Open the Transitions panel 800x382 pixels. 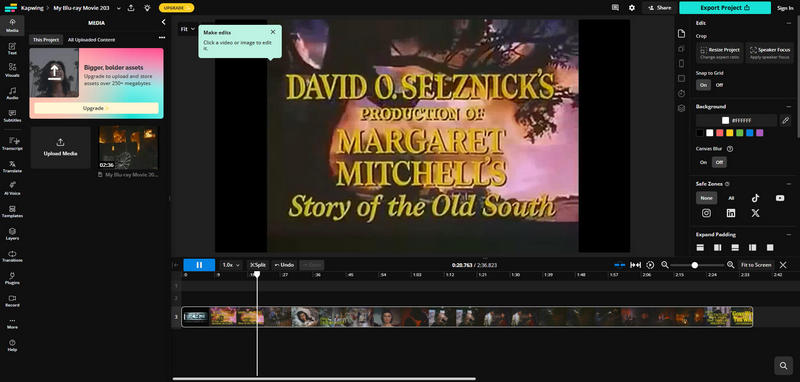point(12,256)
